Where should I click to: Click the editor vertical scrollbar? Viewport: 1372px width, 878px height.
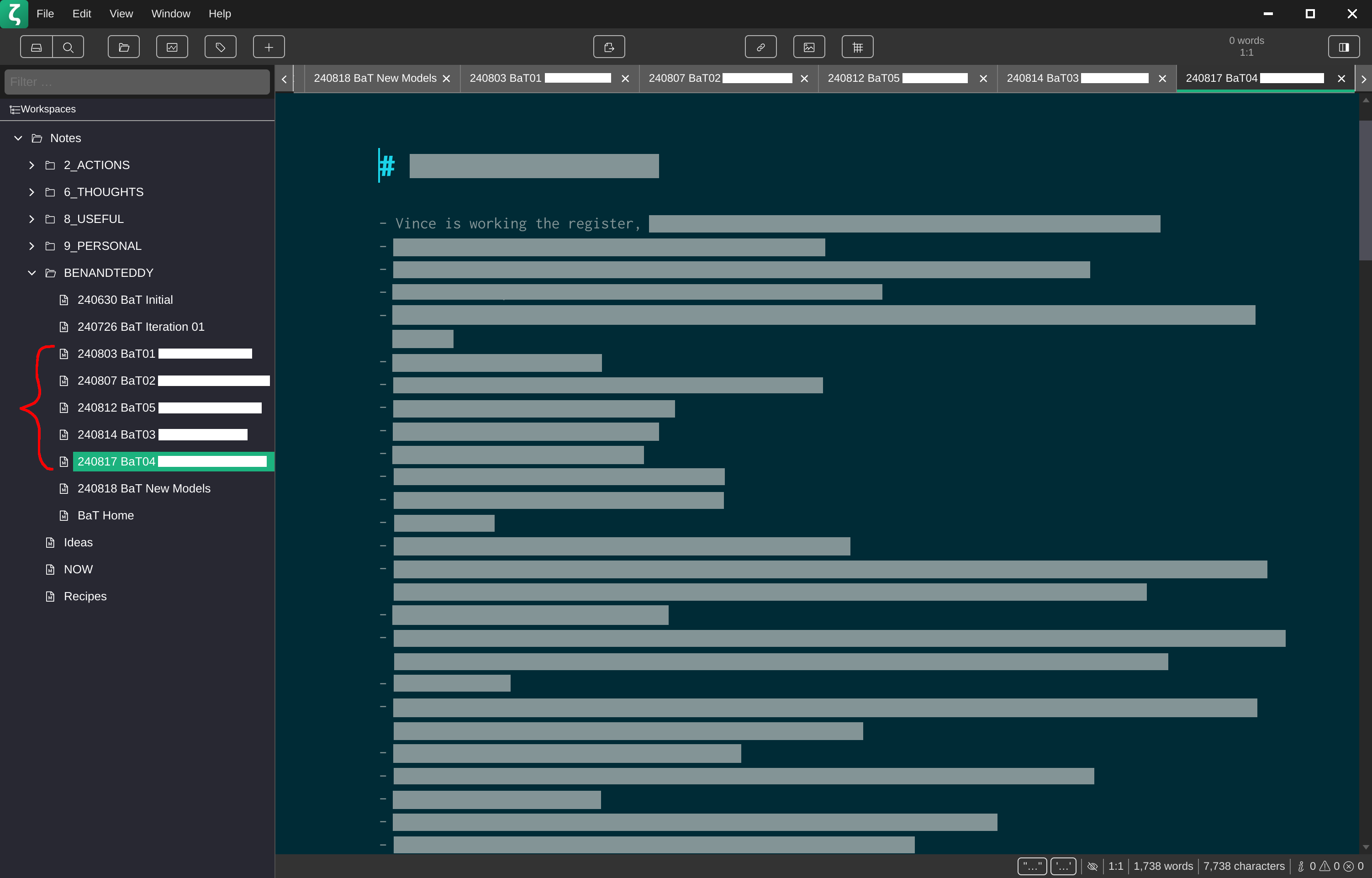(x=1365, y=189)
